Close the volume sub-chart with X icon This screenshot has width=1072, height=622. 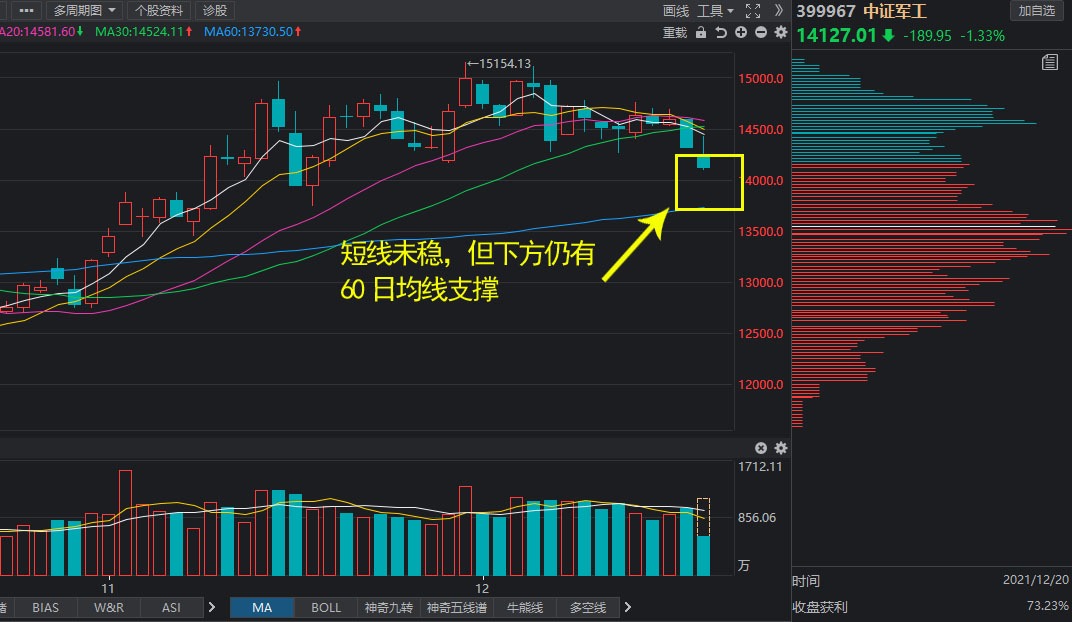click(x=761, y=448)
